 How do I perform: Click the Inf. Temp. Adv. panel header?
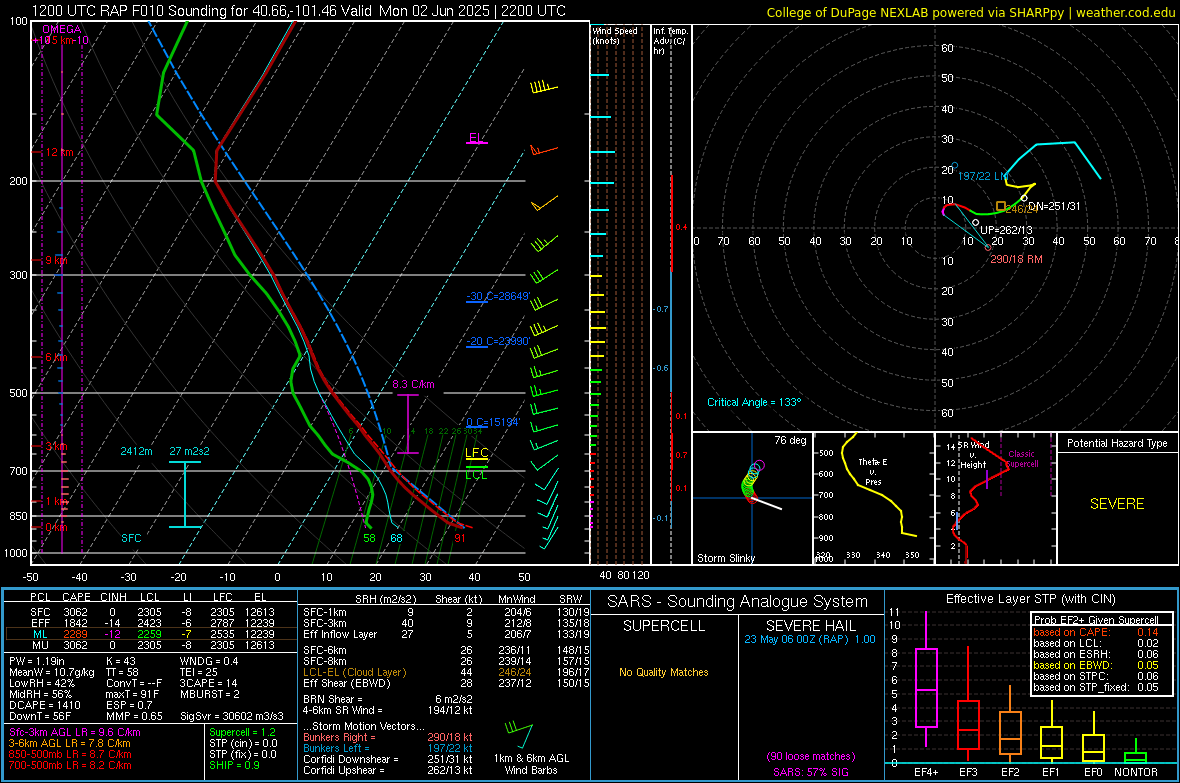[x=670, y=41]
